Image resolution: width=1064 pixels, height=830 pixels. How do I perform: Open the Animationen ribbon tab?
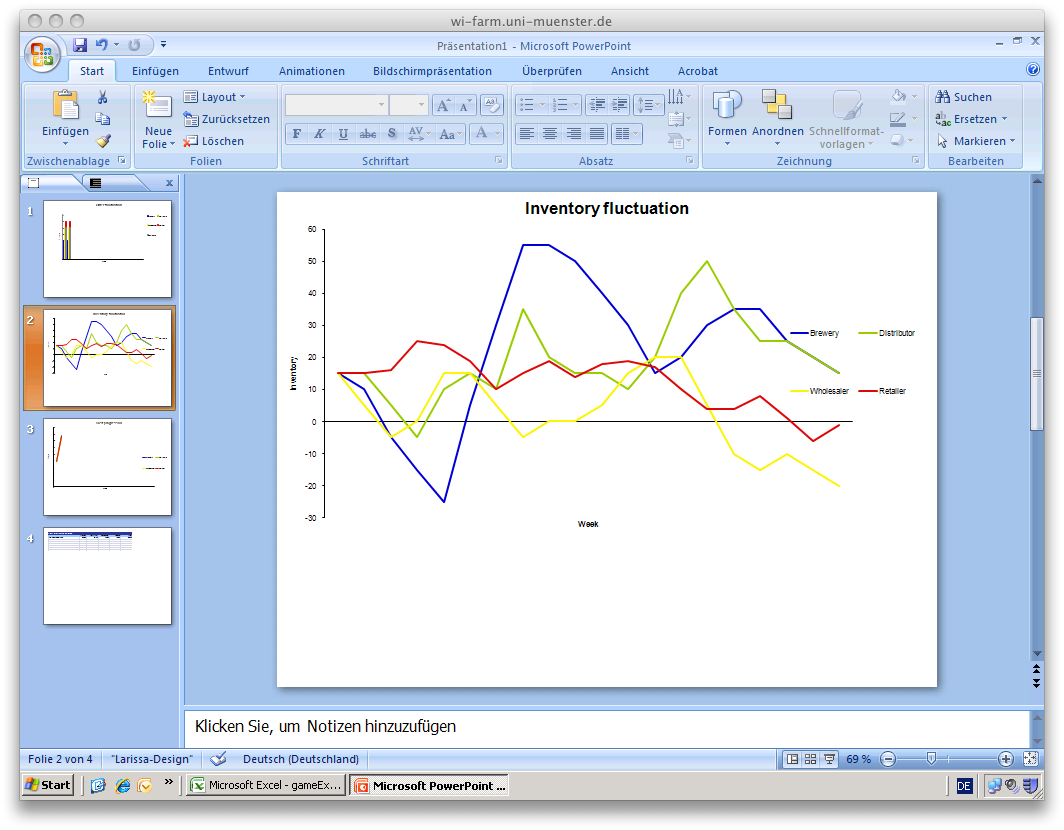tap(311, 71)
